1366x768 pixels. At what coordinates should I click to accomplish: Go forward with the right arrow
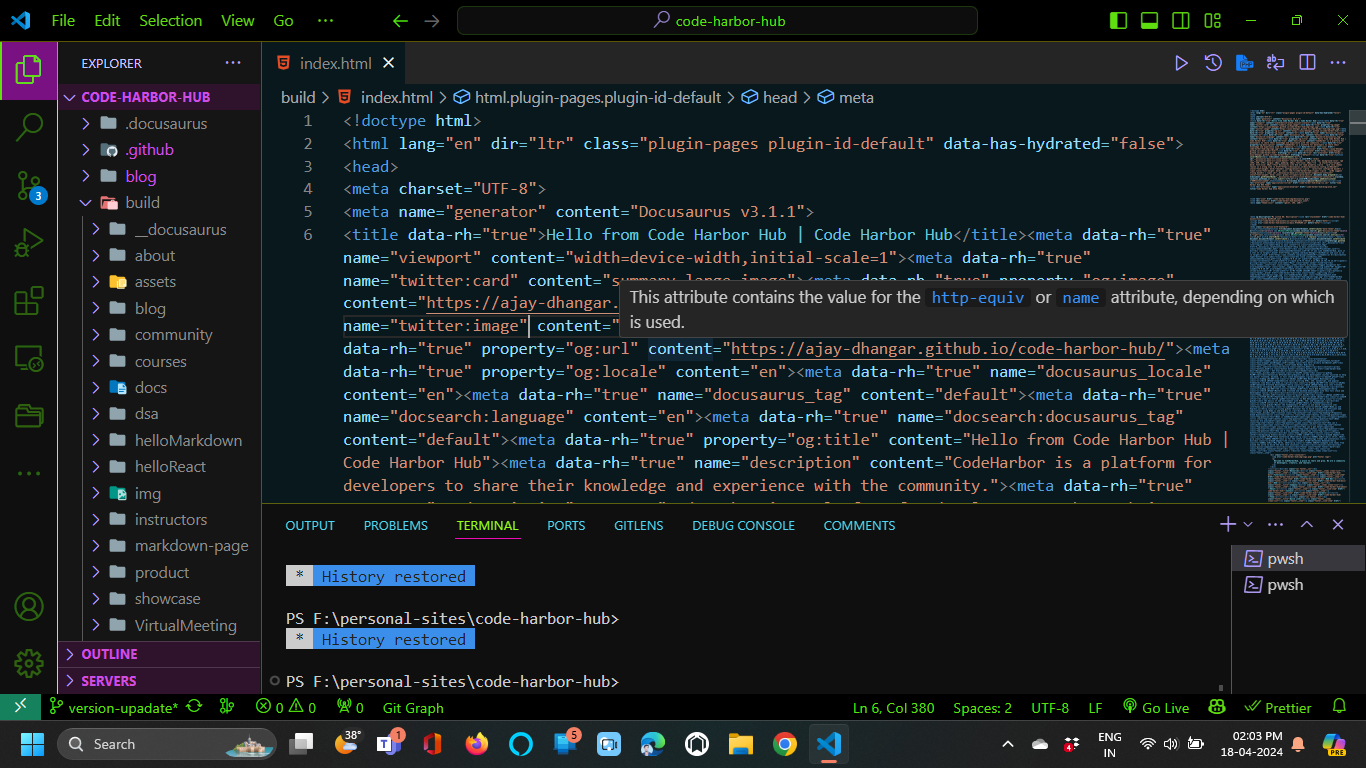pyautogui.click(x=432, y=20)
